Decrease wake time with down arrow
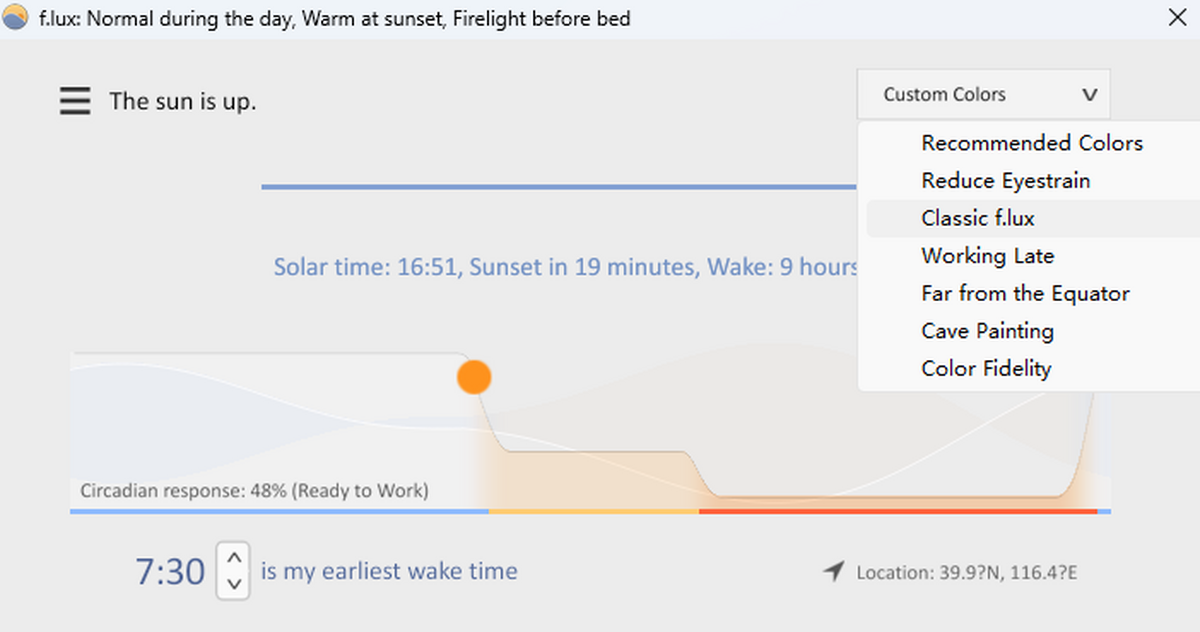This screenshot has width=1200, height=632. (233, 584)
